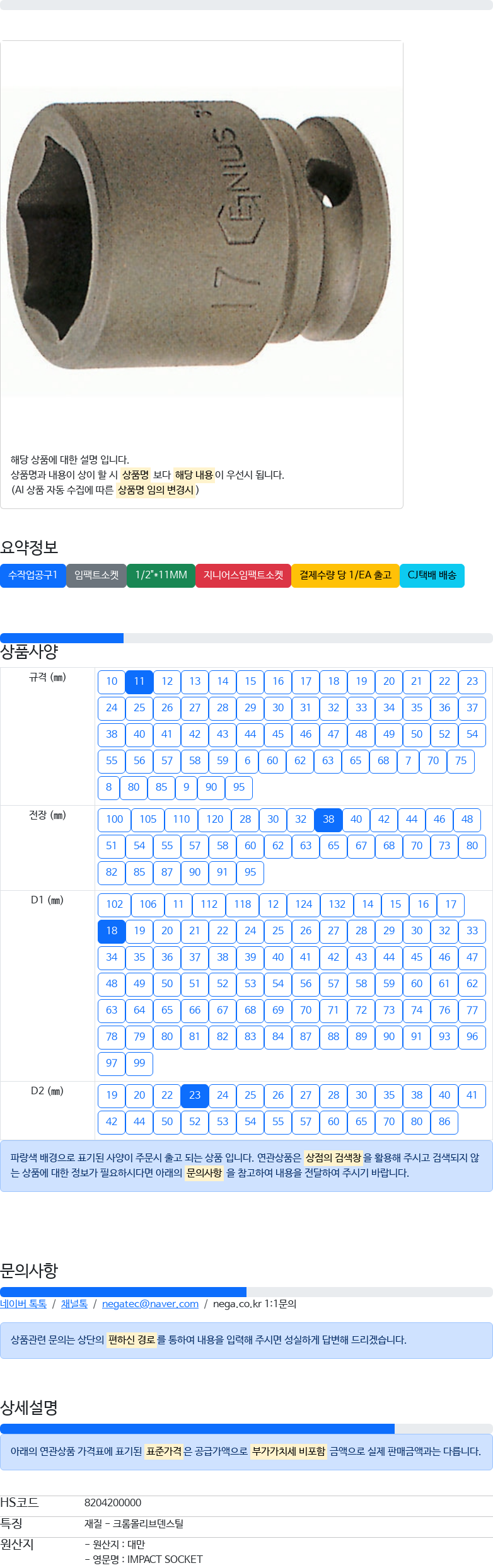The height and width of the screenshot is (1568, 493).
Task: Click the 결제수량 당 1/EA 출고 yellow tag
Action: (345, 575)
